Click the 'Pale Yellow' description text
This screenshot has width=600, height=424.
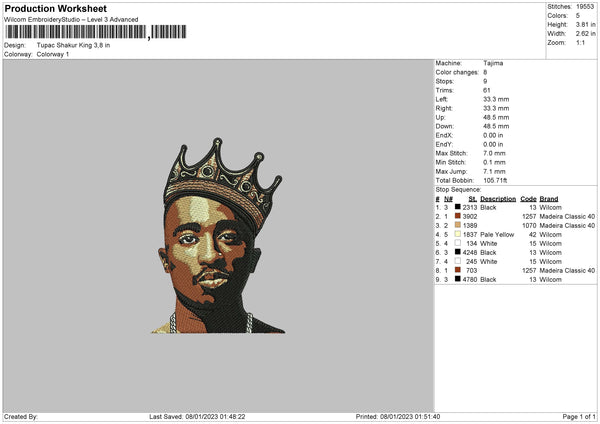click(x=497, y=235)
